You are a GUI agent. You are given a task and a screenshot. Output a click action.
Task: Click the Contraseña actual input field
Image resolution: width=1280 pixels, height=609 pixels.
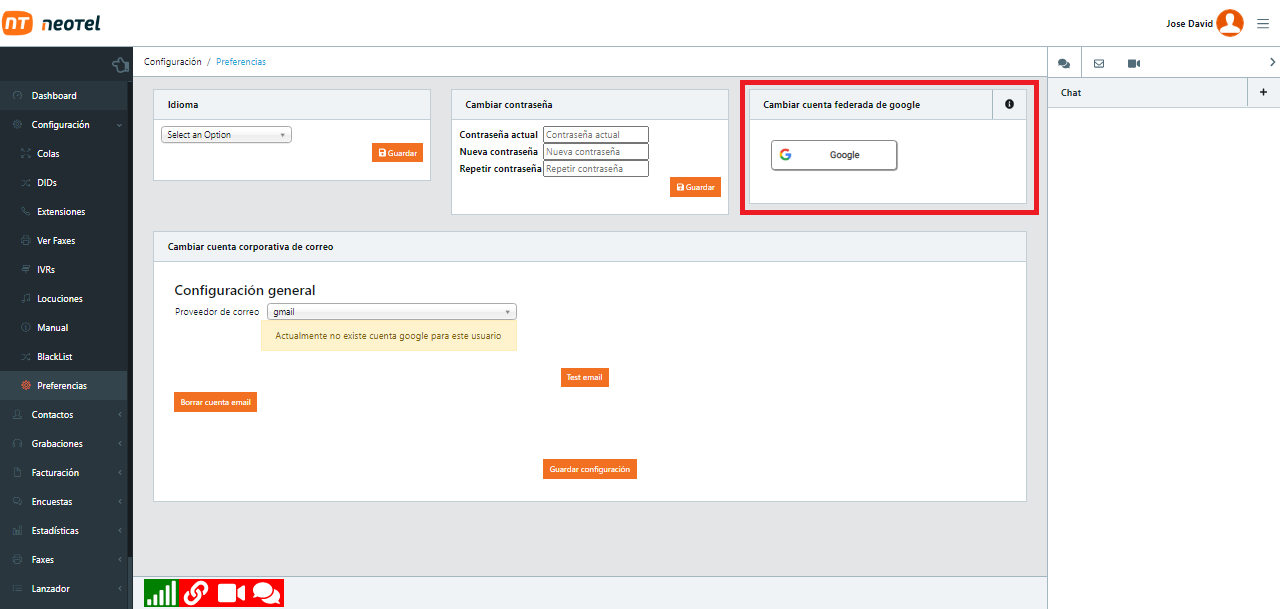pos(596,135)
